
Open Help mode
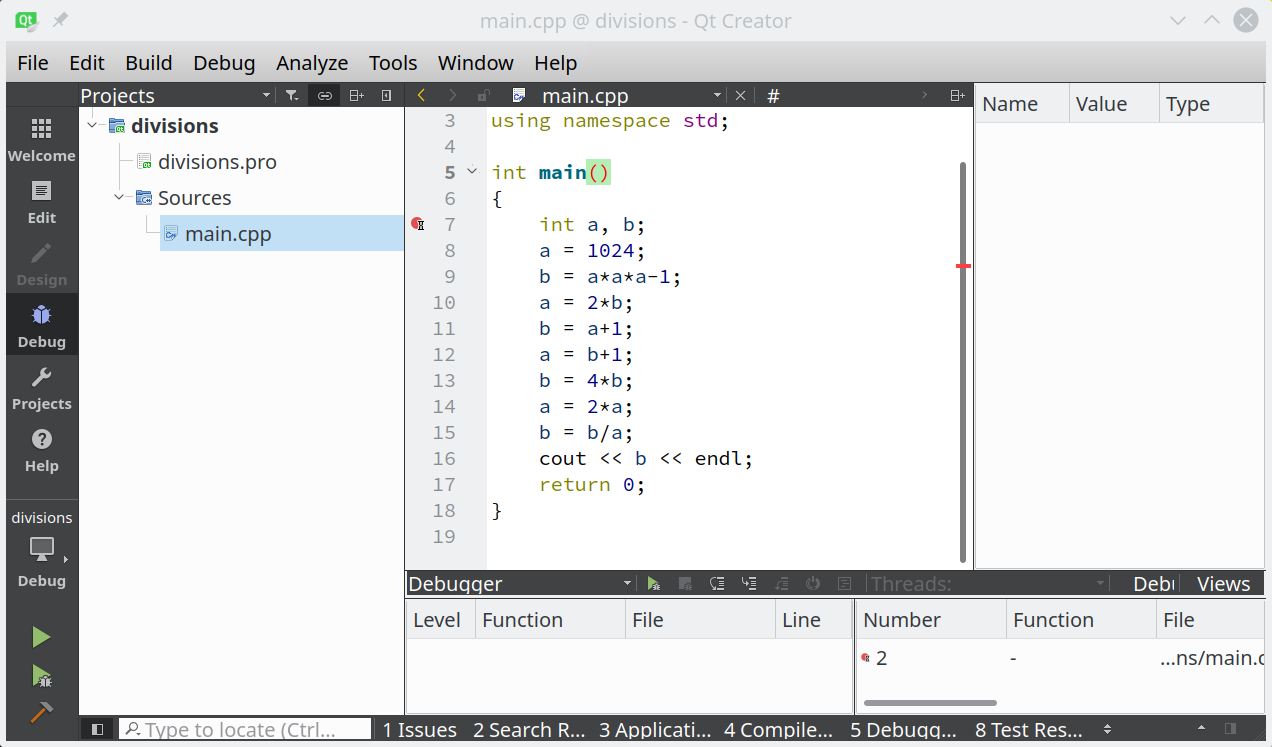(x=41, y=450)
